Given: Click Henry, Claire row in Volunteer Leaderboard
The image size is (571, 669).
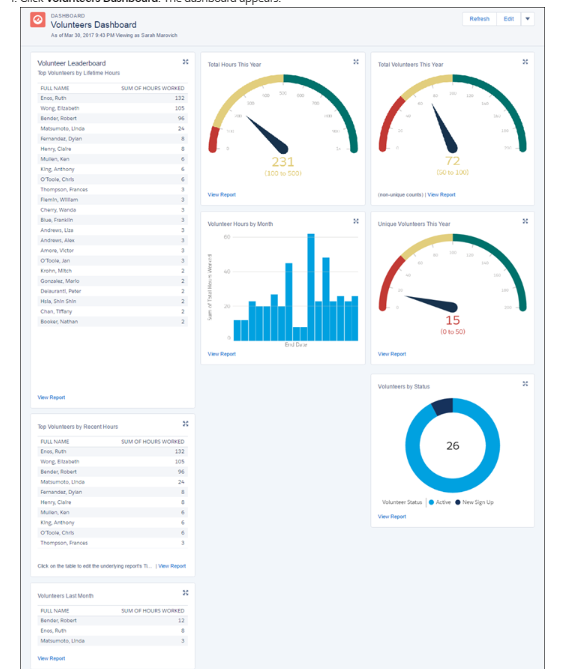Looking at the screenshot, I should click(x=113, y=149).
